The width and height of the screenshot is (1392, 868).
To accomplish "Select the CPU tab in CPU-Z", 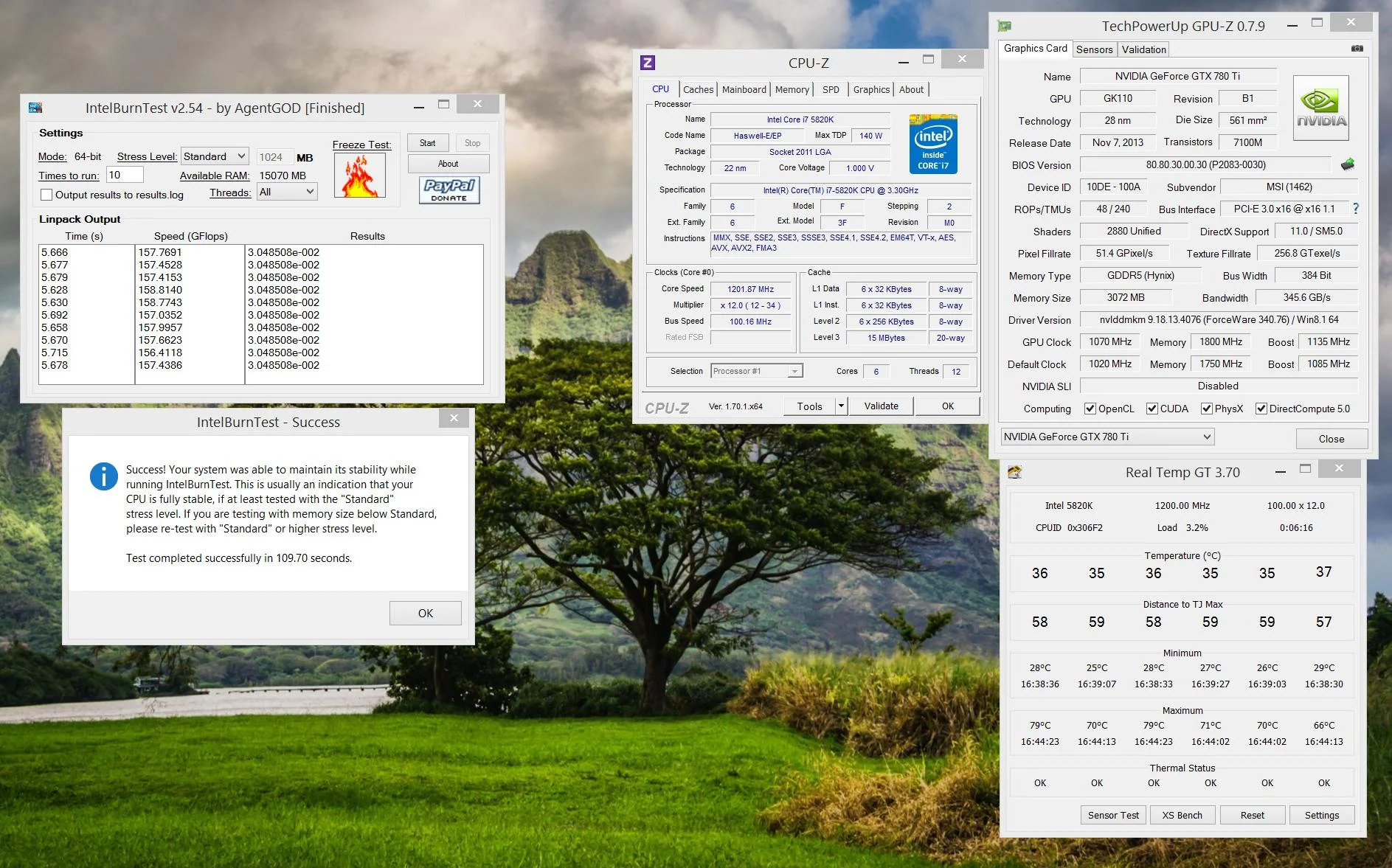I will (x=660, y=88).
